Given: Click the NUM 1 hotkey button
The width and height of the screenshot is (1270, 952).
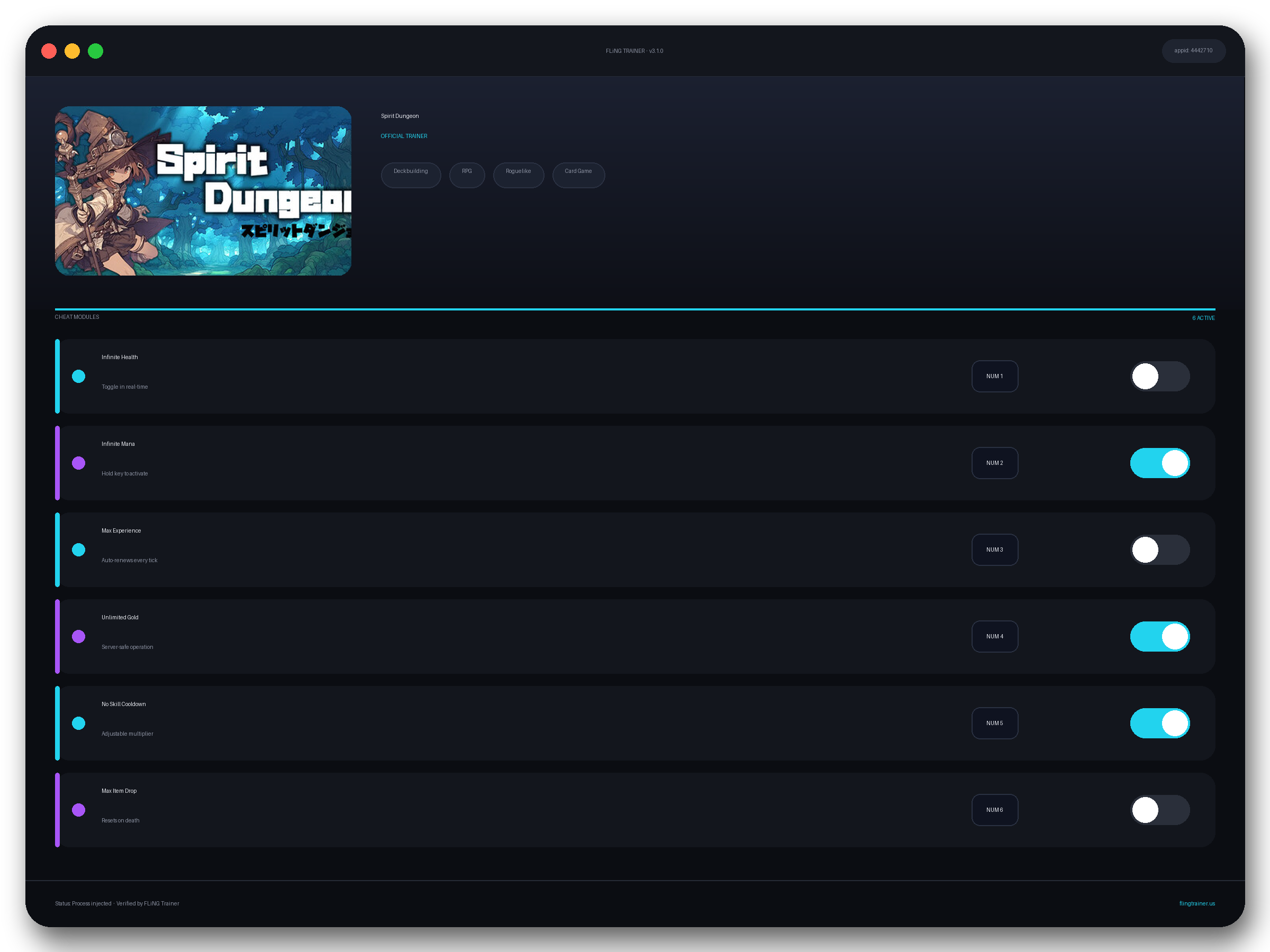Looking at the screenshot, I should (994, 377).
